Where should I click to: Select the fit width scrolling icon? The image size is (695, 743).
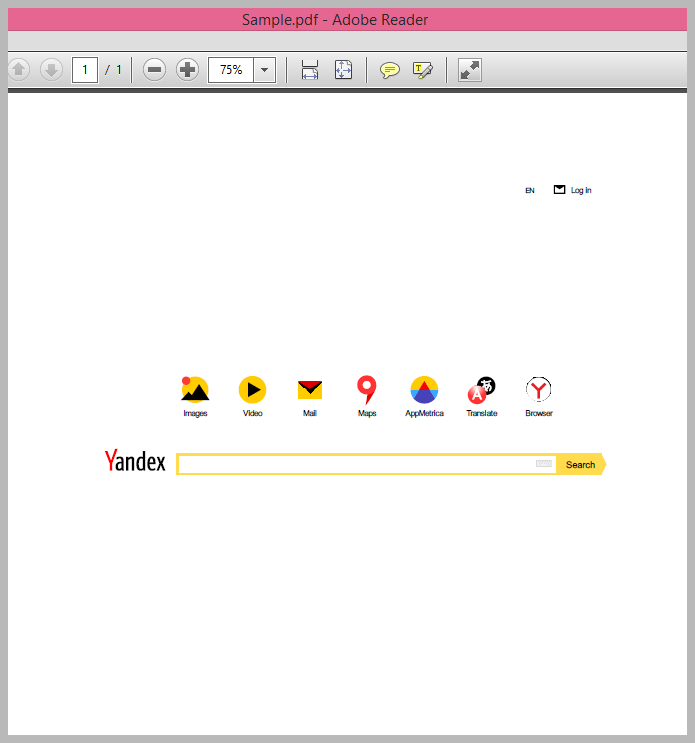(x=310, y=70)
